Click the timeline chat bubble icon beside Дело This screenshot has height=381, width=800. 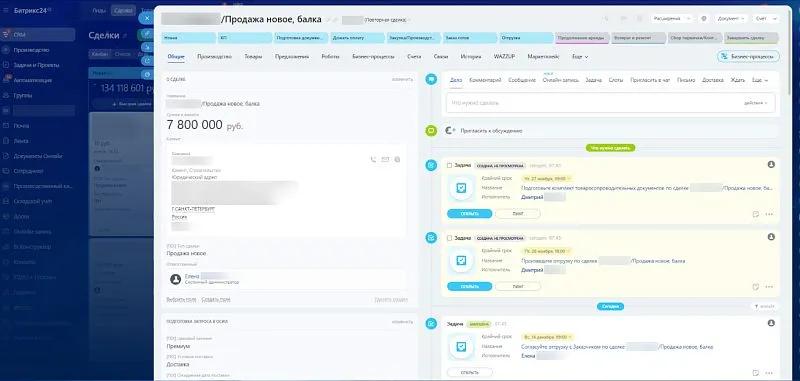point(431,79)
